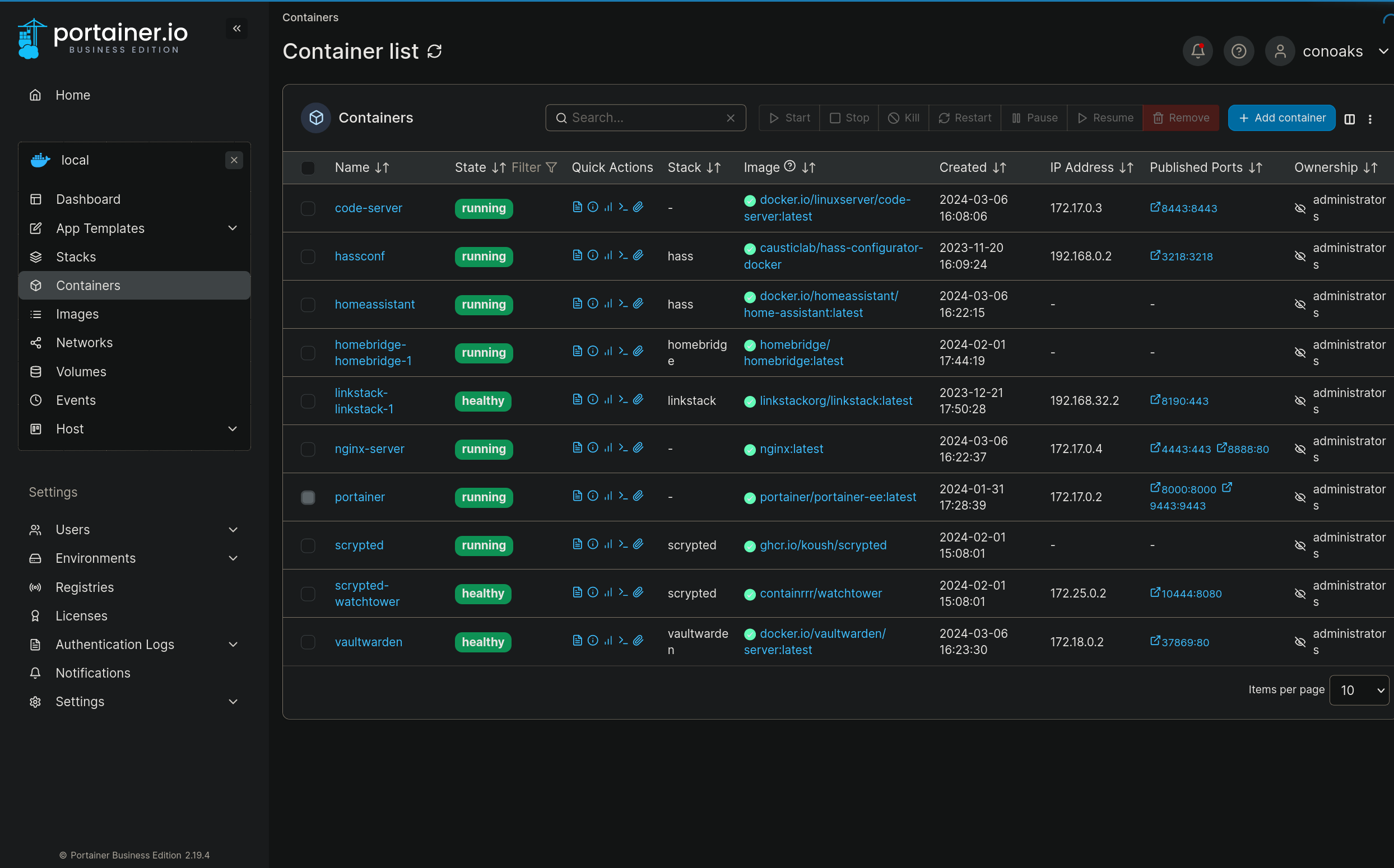
Task: Open attach icon for portainer container
Action: click(x=638, y=496)
